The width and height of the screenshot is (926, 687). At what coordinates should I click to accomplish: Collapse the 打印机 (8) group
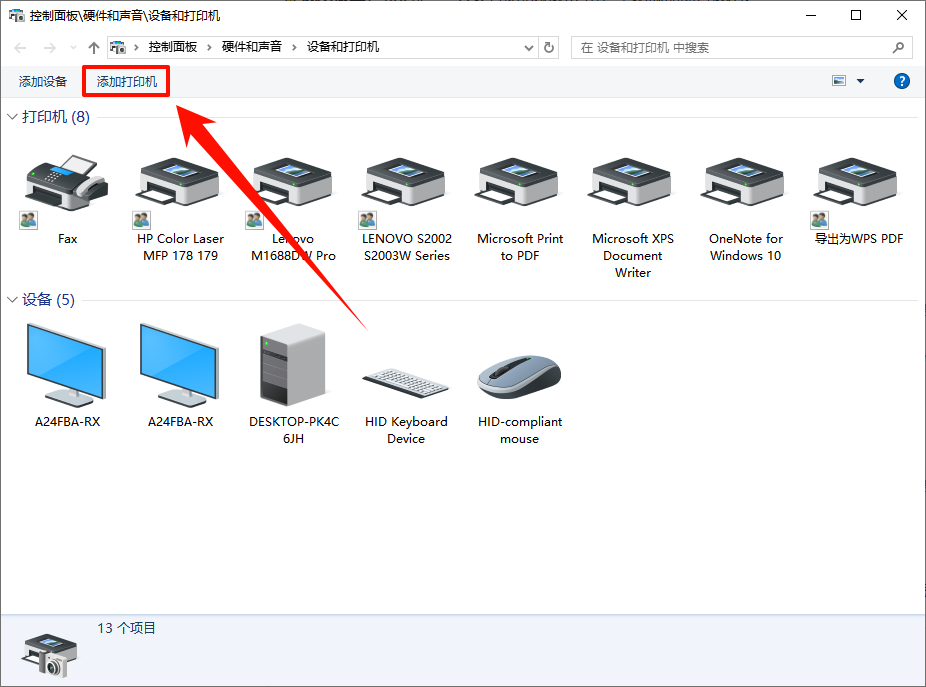12,117
